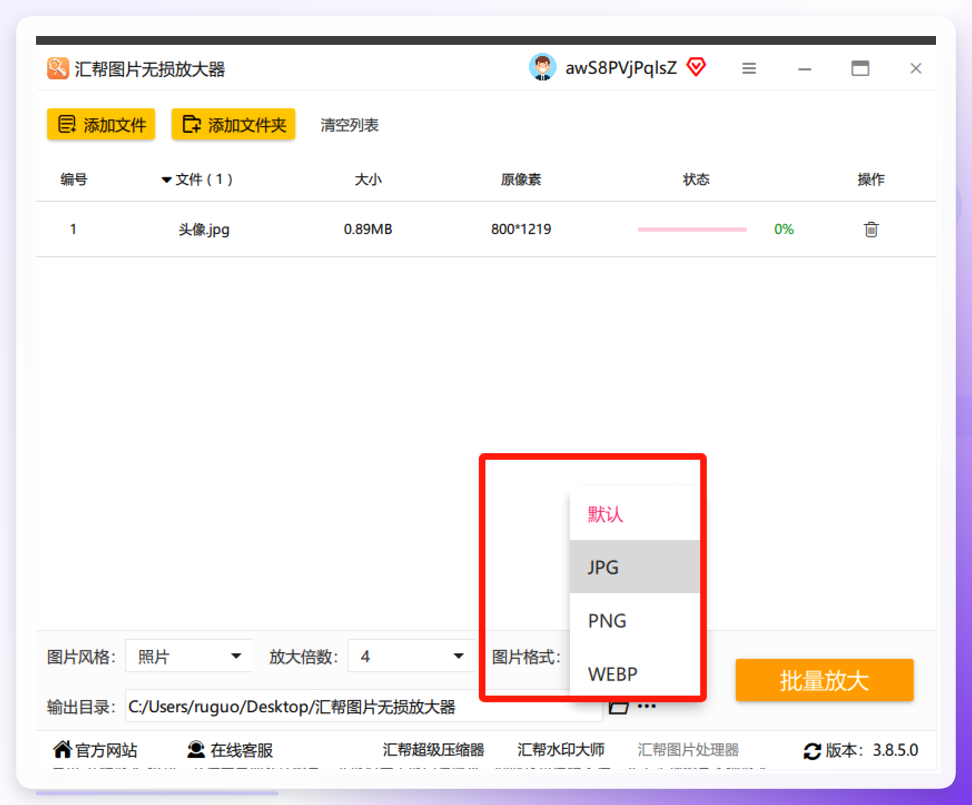972x805 pixels.
Task: Open 在线客服 link
Action: coord(241,750)
